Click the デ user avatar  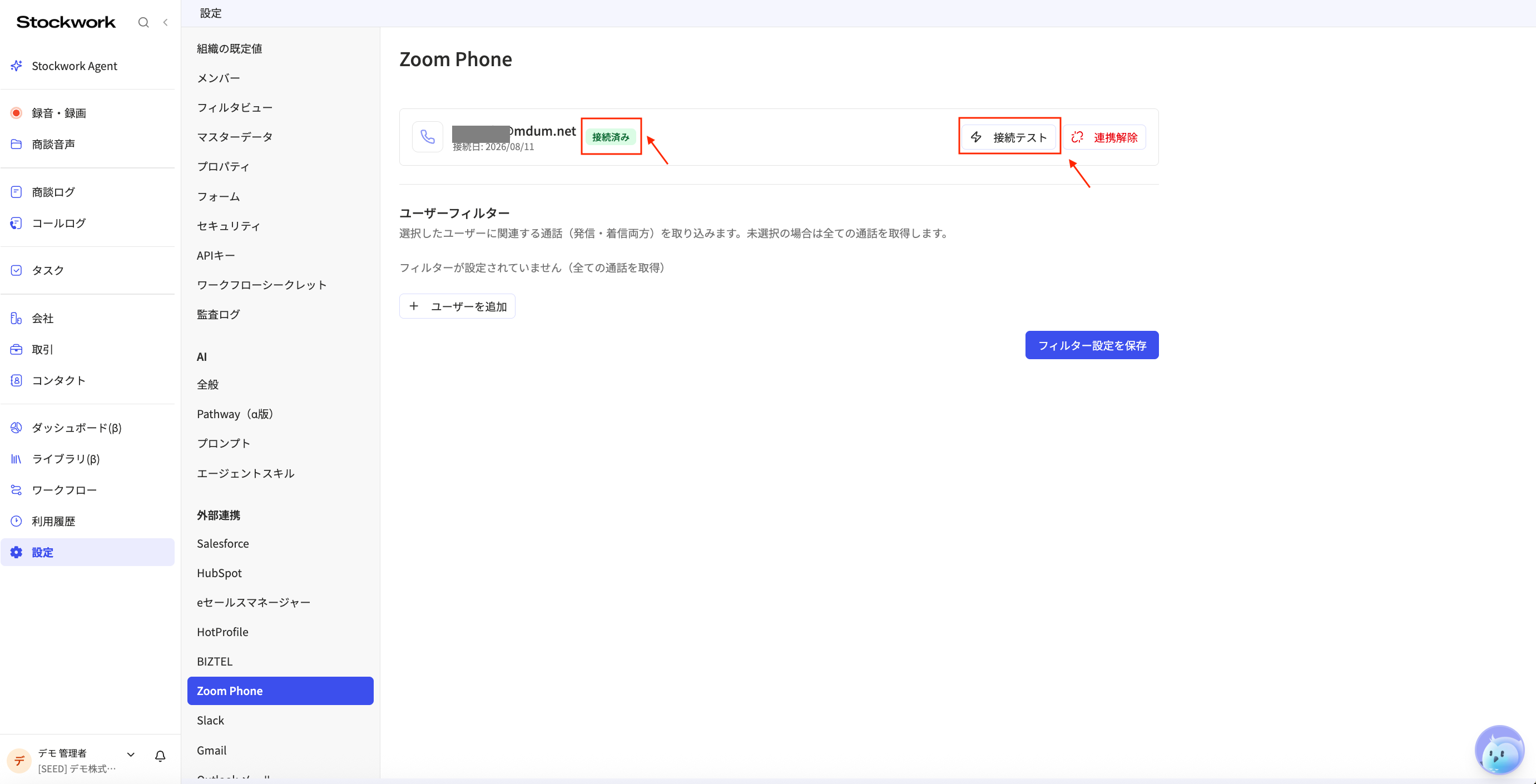tap(19, 761)
